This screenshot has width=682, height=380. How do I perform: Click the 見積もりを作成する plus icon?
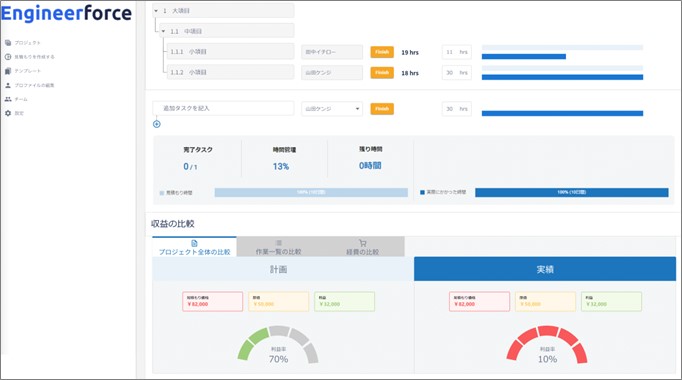click(x=8, y=57)
